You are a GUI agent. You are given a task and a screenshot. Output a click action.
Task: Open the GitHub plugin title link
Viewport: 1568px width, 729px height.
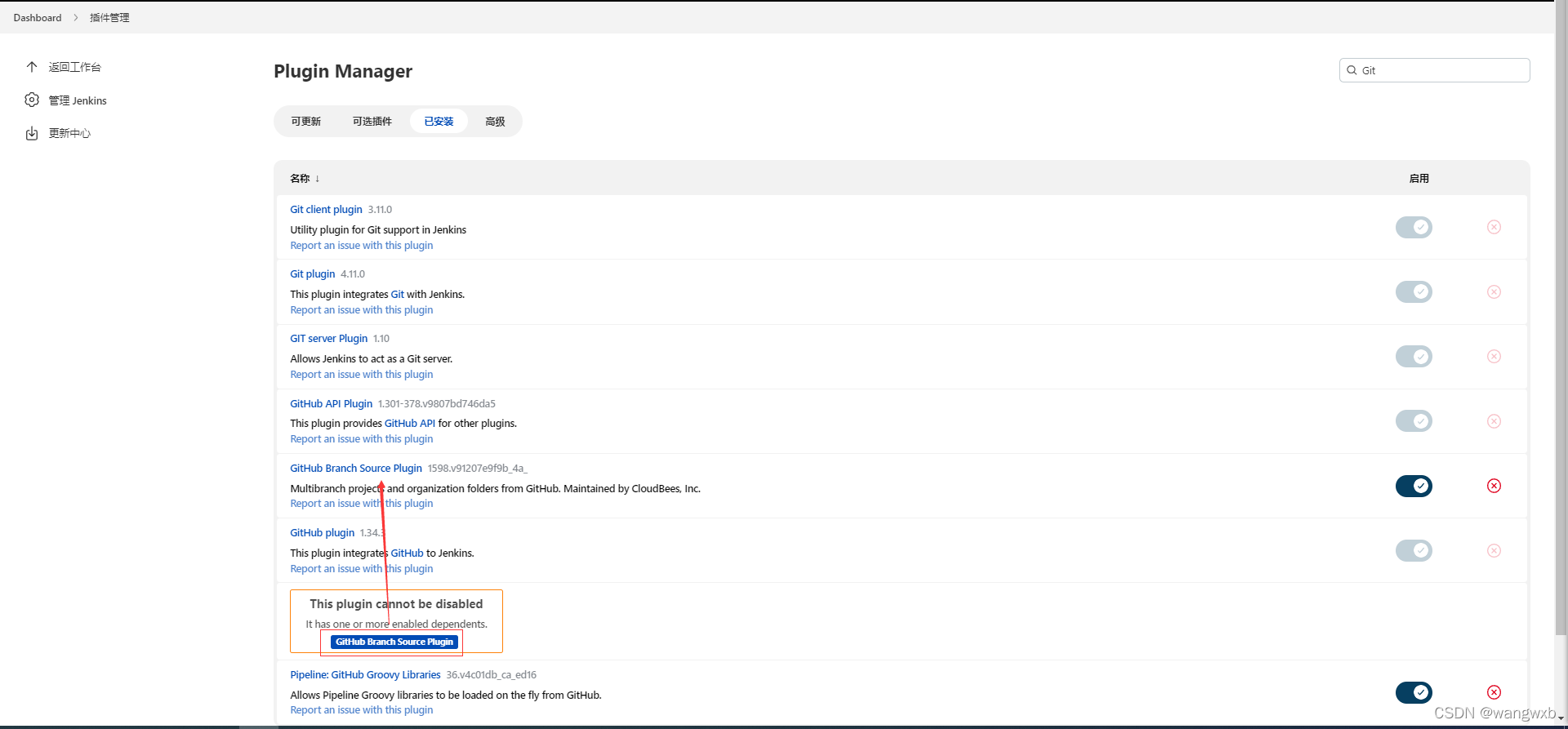(x=323, y=533)
